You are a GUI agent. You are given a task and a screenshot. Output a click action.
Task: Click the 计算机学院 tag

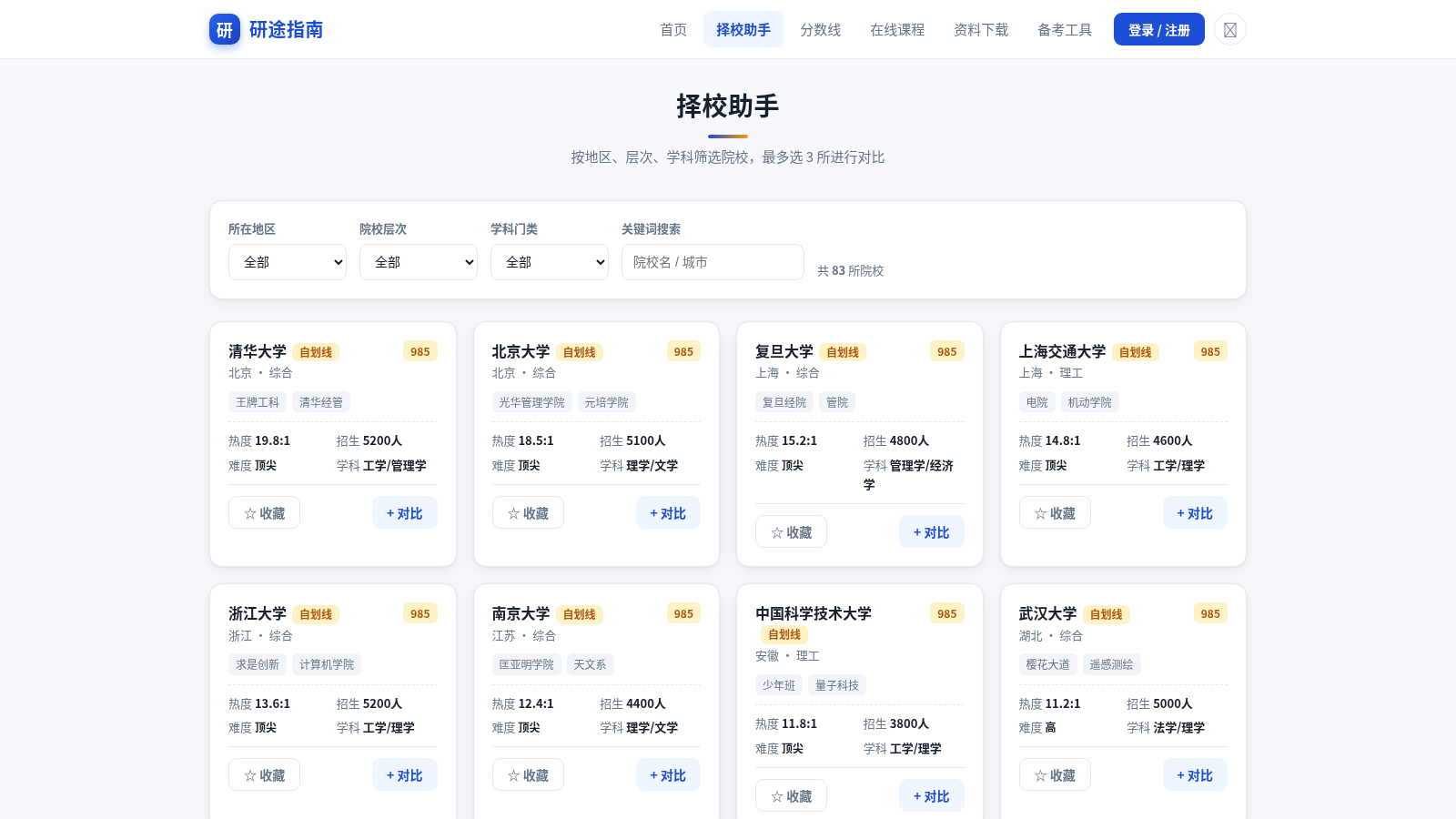click(x=327, y=664)
